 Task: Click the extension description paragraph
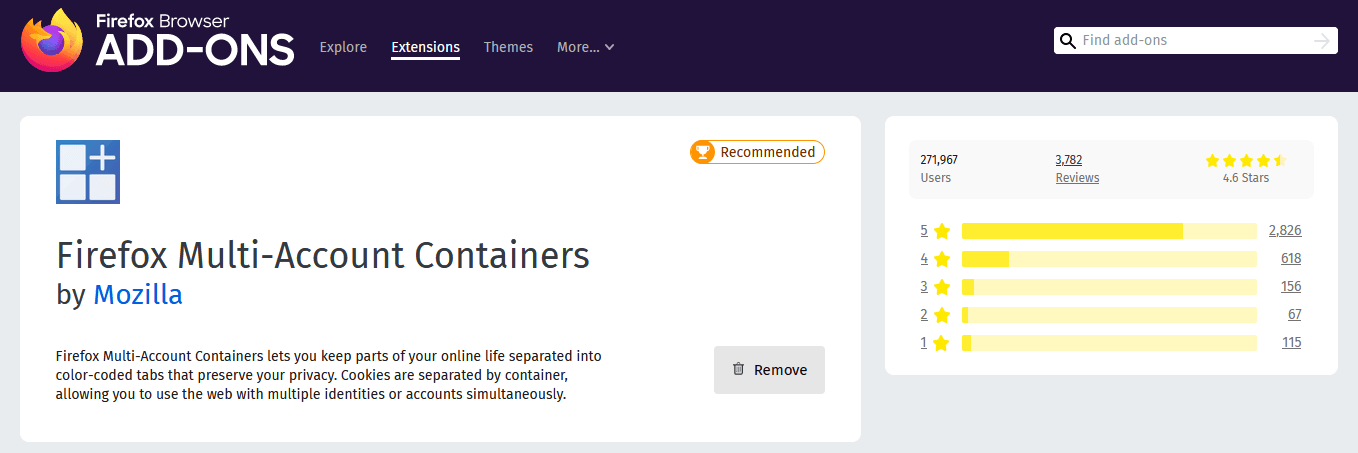click(x=329, y=375)
